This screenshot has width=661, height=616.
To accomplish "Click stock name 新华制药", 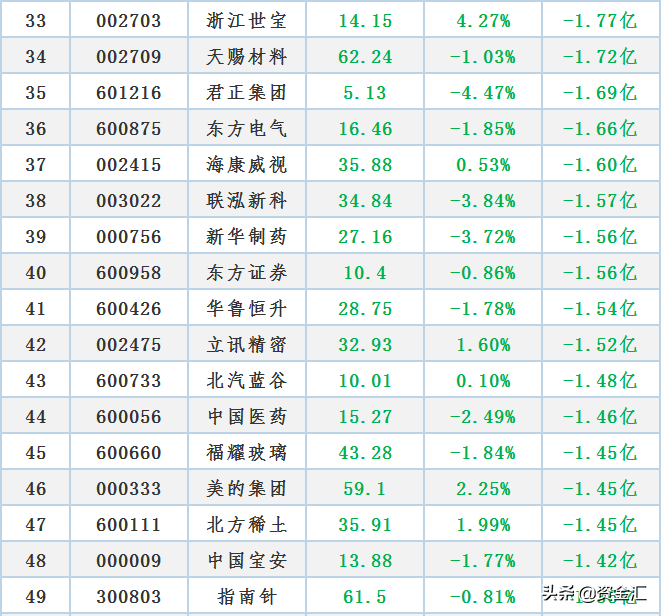I will click(x=247, y=237).
